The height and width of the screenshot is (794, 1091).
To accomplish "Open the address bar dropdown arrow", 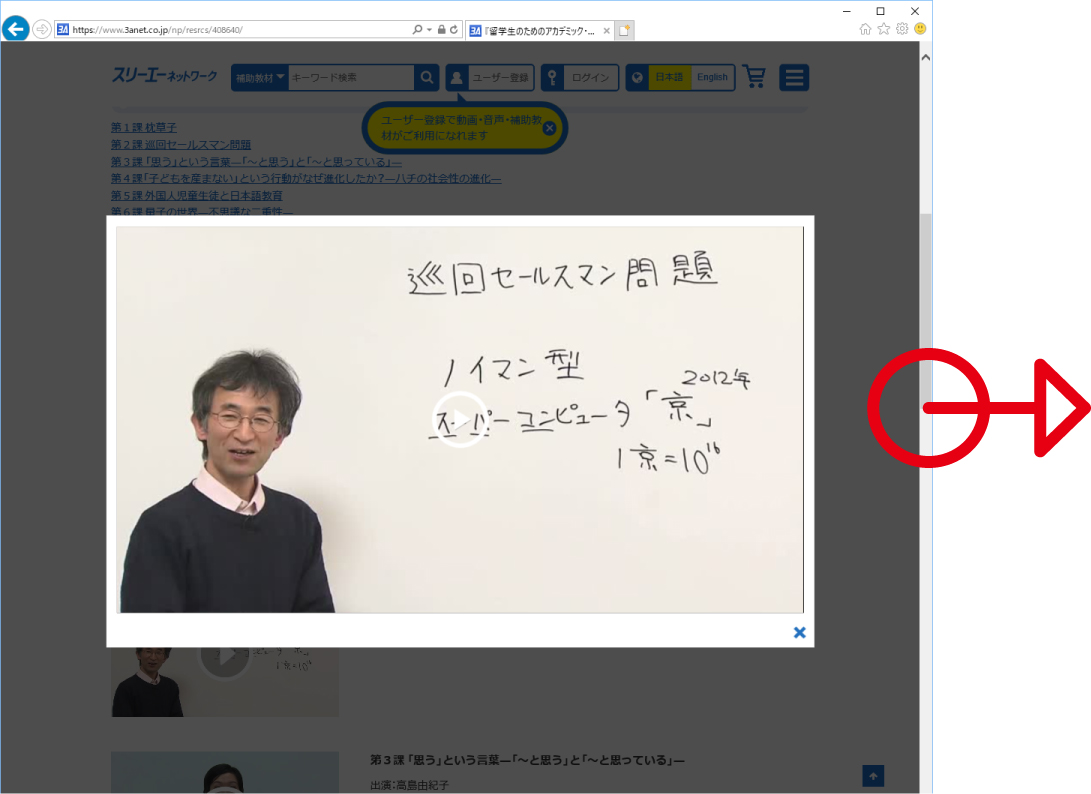I will point(429,29).
